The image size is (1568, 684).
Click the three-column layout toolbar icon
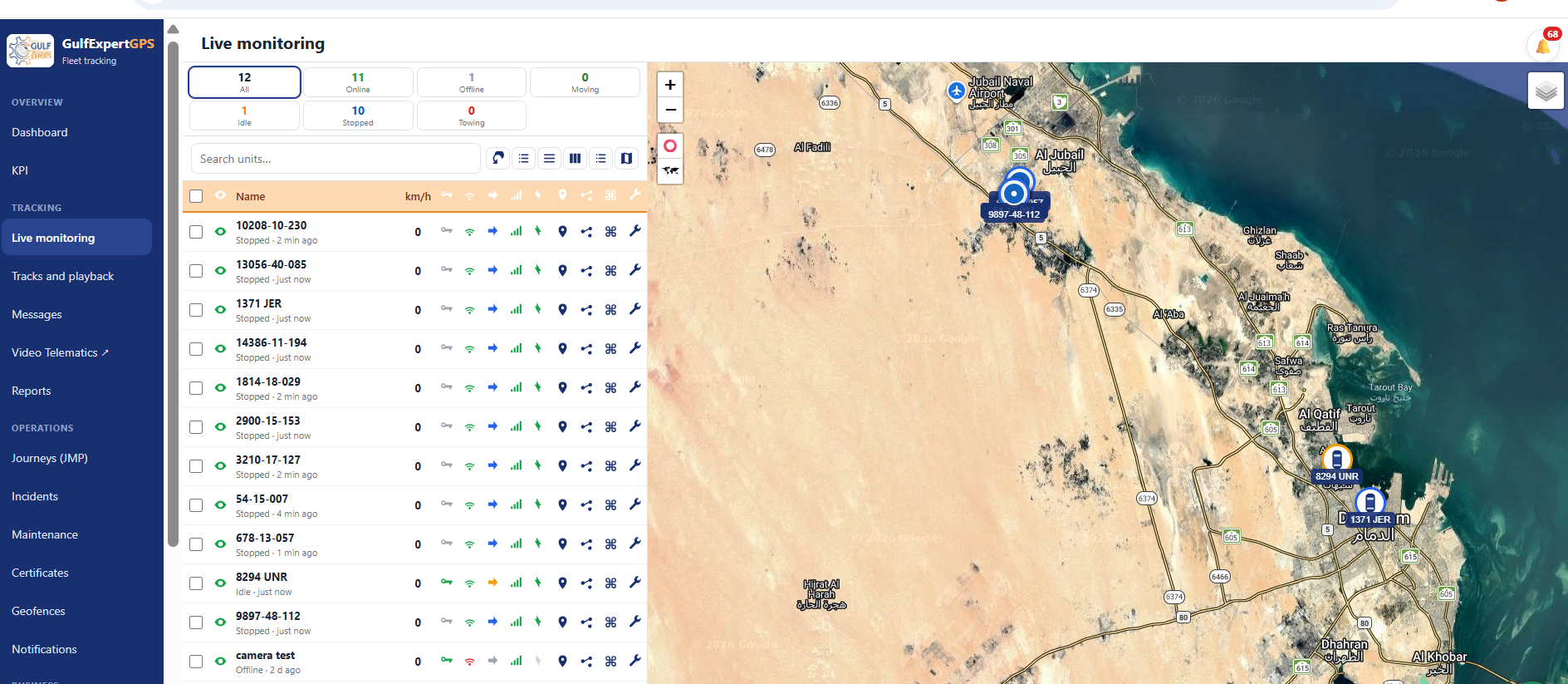point(575,158)
